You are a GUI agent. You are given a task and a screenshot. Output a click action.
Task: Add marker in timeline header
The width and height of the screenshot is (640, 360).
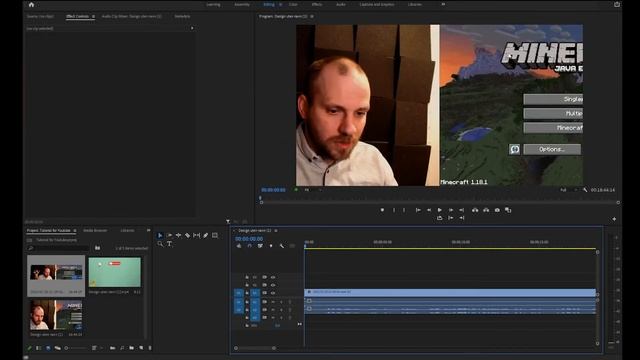[x=271, y=246]
